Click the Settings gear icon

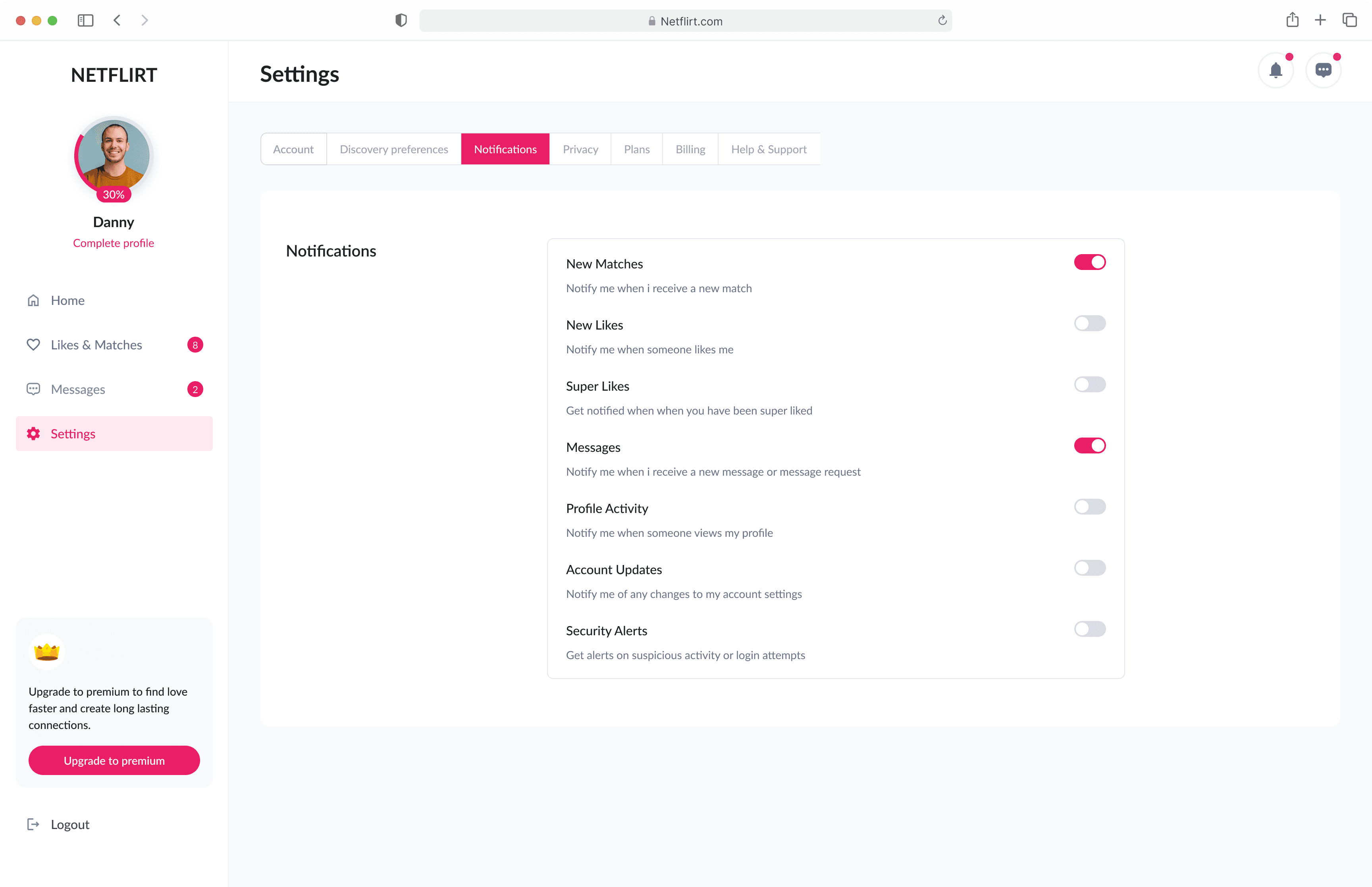tap(33, 434)
